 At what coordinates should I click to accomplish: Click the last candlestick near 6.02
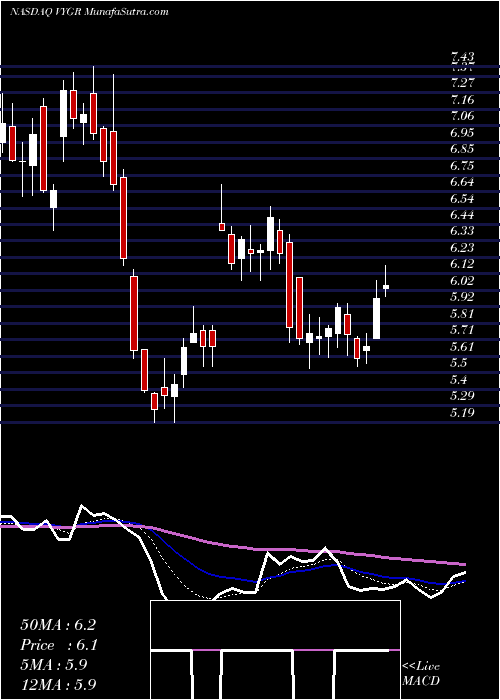386,287
